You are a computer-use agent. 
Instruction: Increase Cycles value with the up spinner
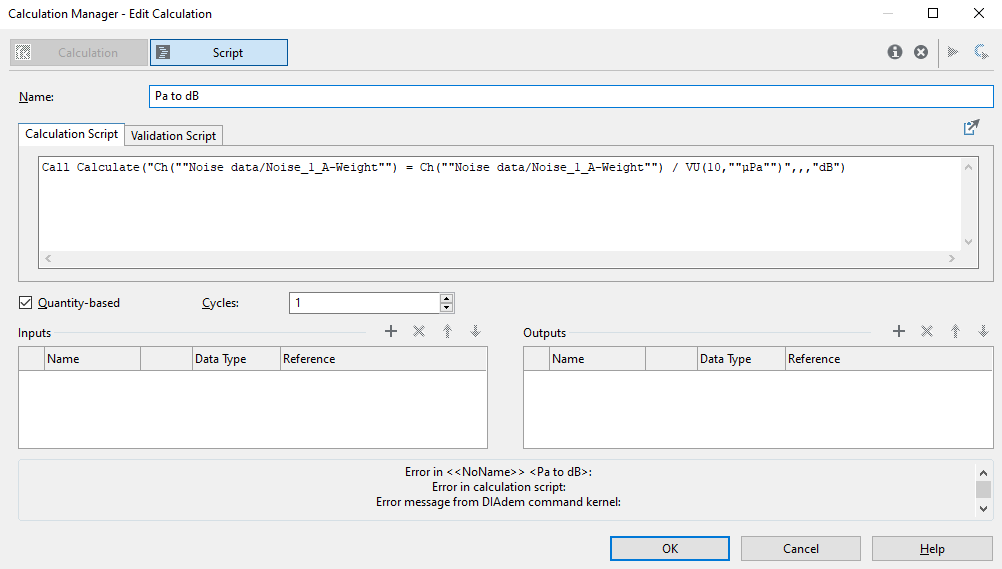coord(446,298)
